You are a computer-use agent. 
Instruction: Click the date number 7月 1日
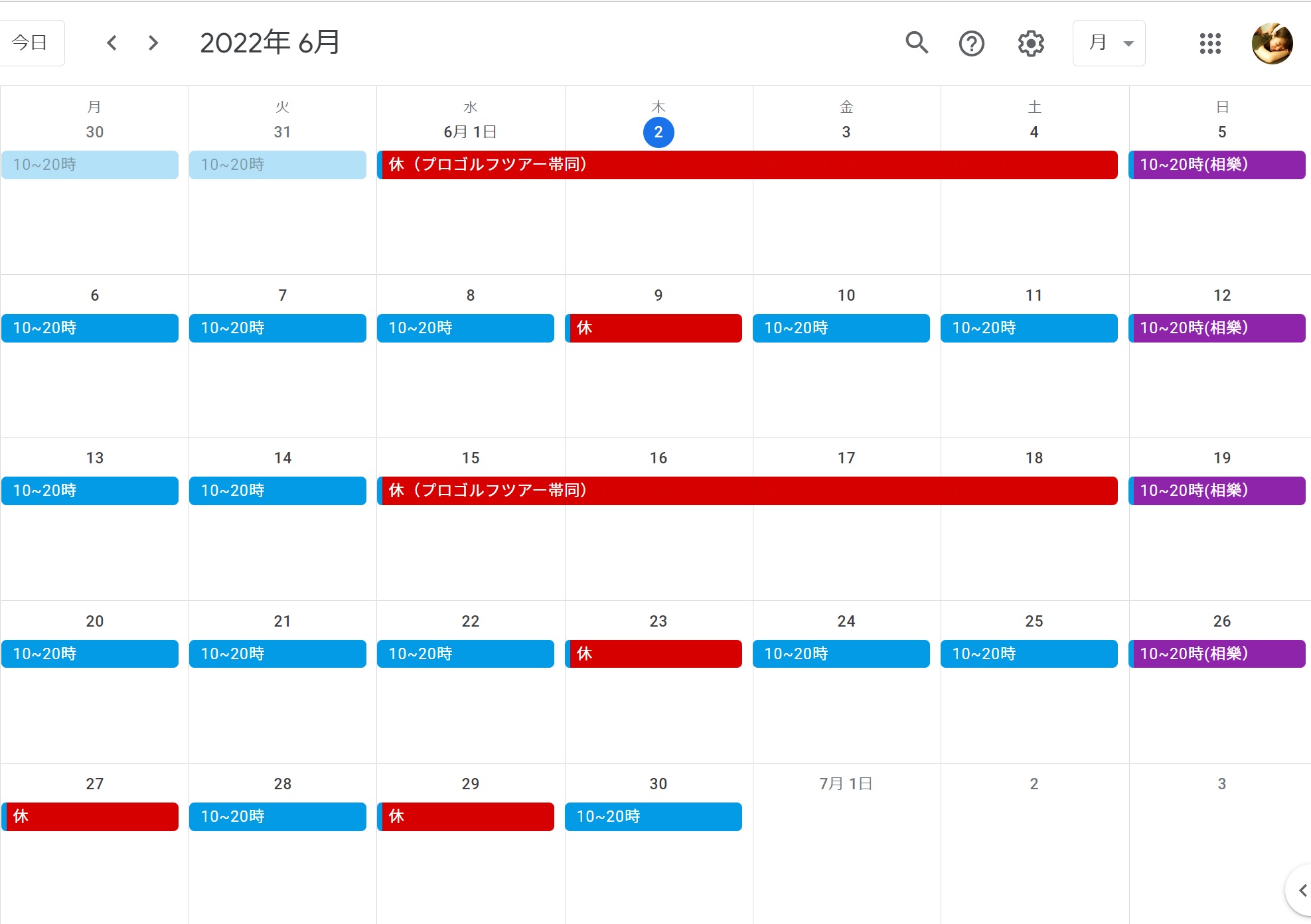[x=846, y=784]
